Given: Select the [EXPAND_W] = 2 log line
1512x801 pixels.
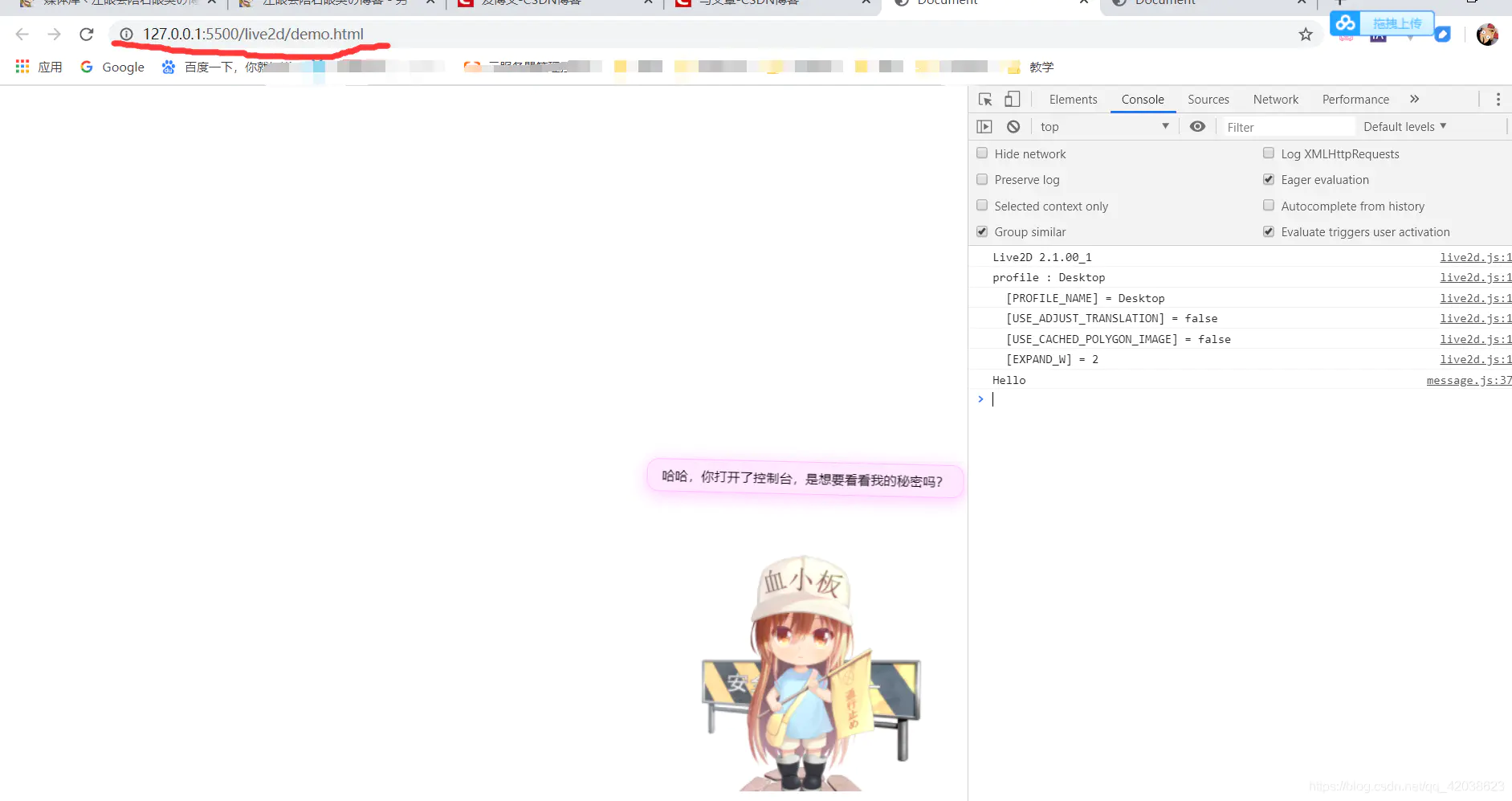Looking at the screenshot, I should click(1052, 360).
